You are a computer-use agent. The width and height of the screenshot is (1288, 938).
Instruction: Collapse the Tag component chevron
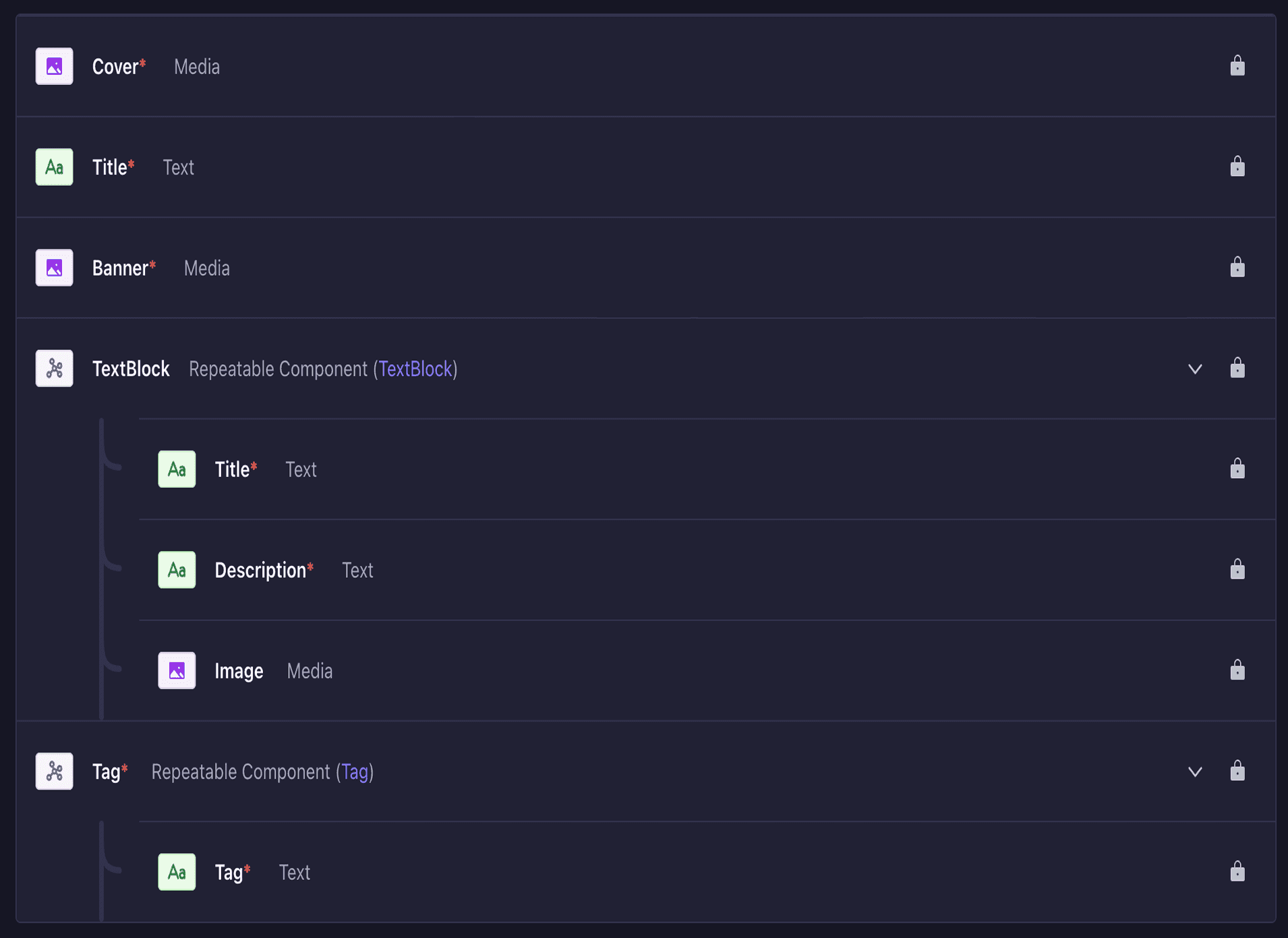[1195, 771]
